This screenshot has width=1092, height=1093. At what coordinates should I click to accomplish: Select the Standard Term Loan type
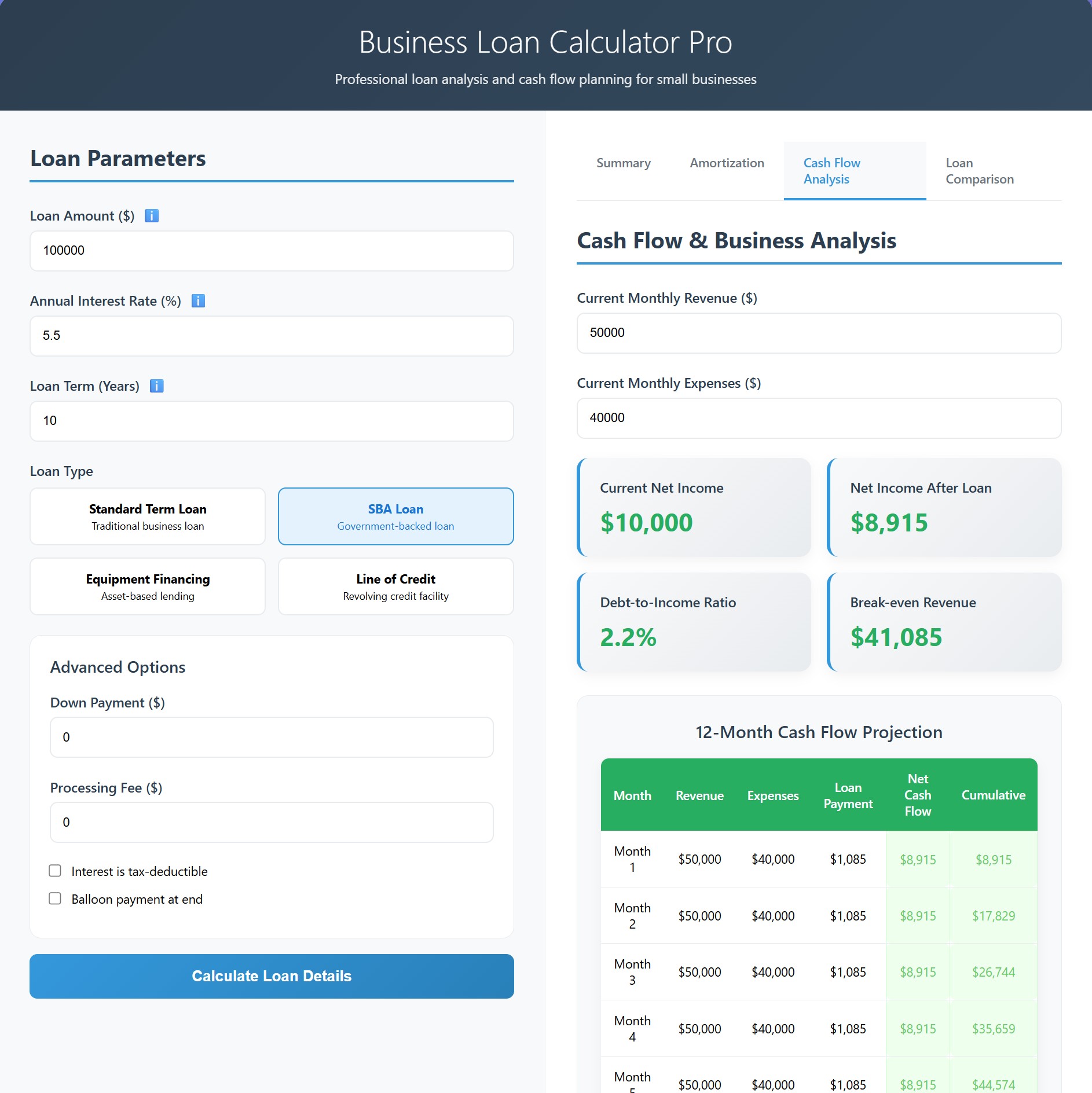tap(147, 516)
